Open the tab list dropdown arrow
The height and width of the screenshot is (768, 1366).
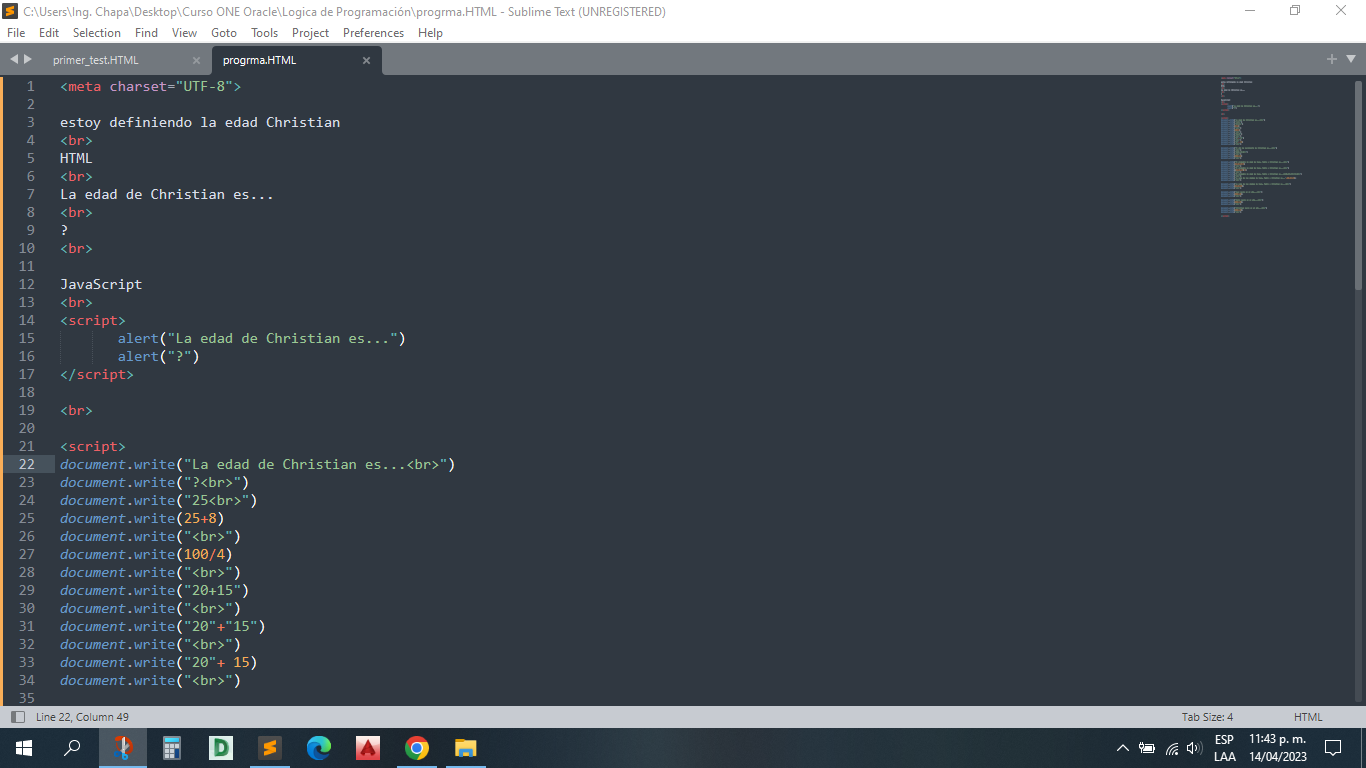(x=1349, y=60)
